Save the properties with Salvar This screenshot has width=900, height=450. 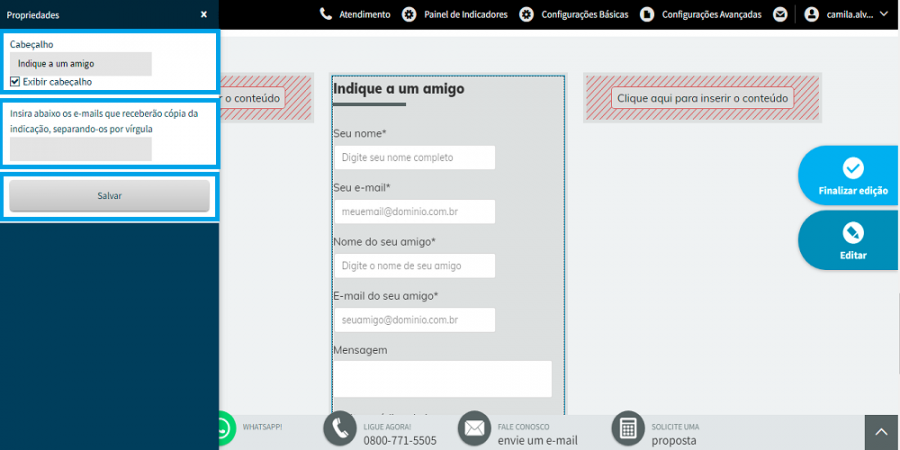109,196
